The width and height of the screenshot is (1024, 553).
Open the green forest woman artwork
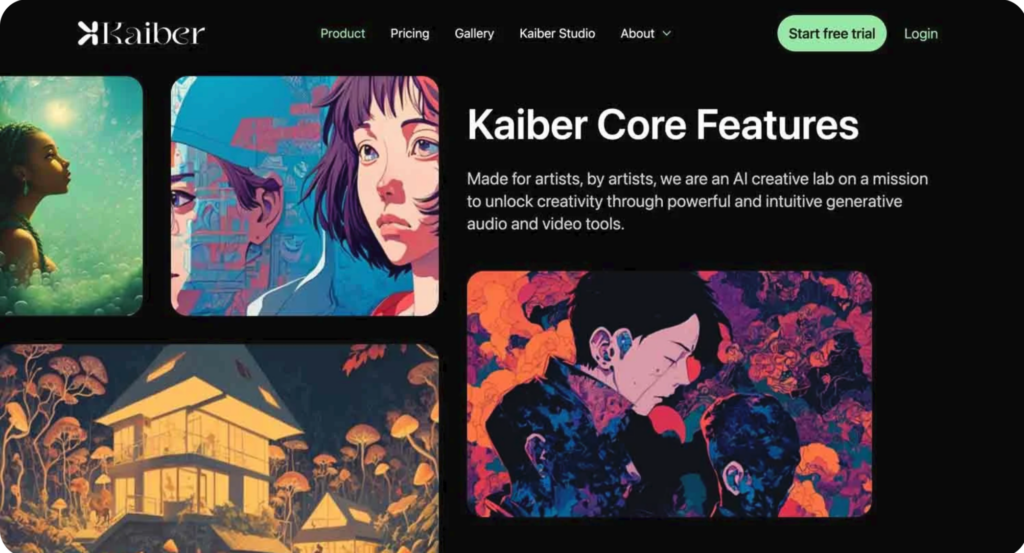click(71, 196)
